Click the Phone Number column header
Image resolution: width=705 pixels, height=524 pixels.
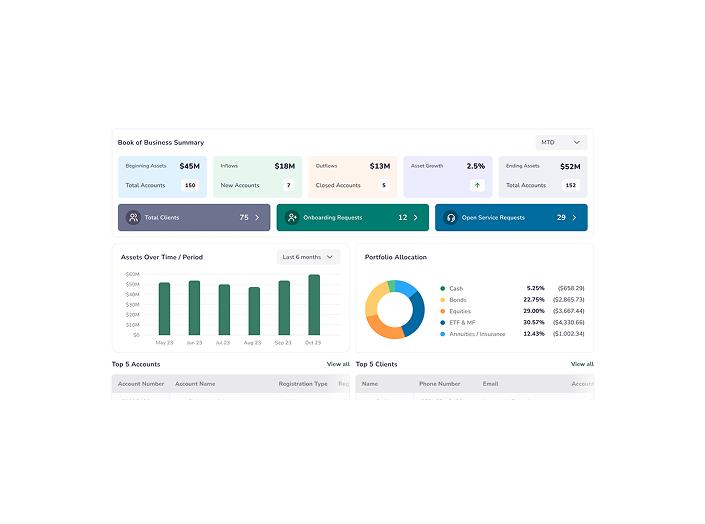tap(440, 384)
